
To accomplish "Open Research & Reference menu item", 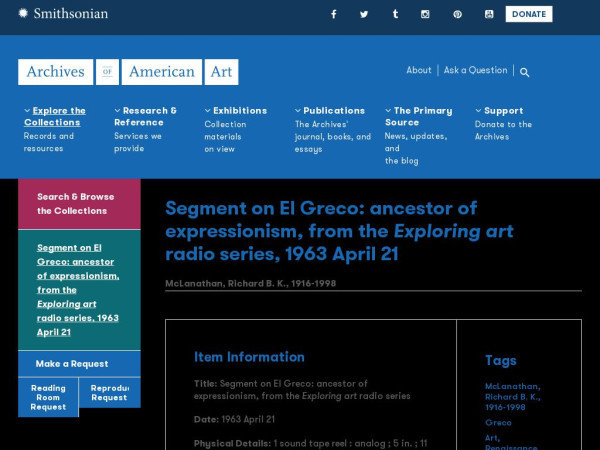I will coord(145,116).
